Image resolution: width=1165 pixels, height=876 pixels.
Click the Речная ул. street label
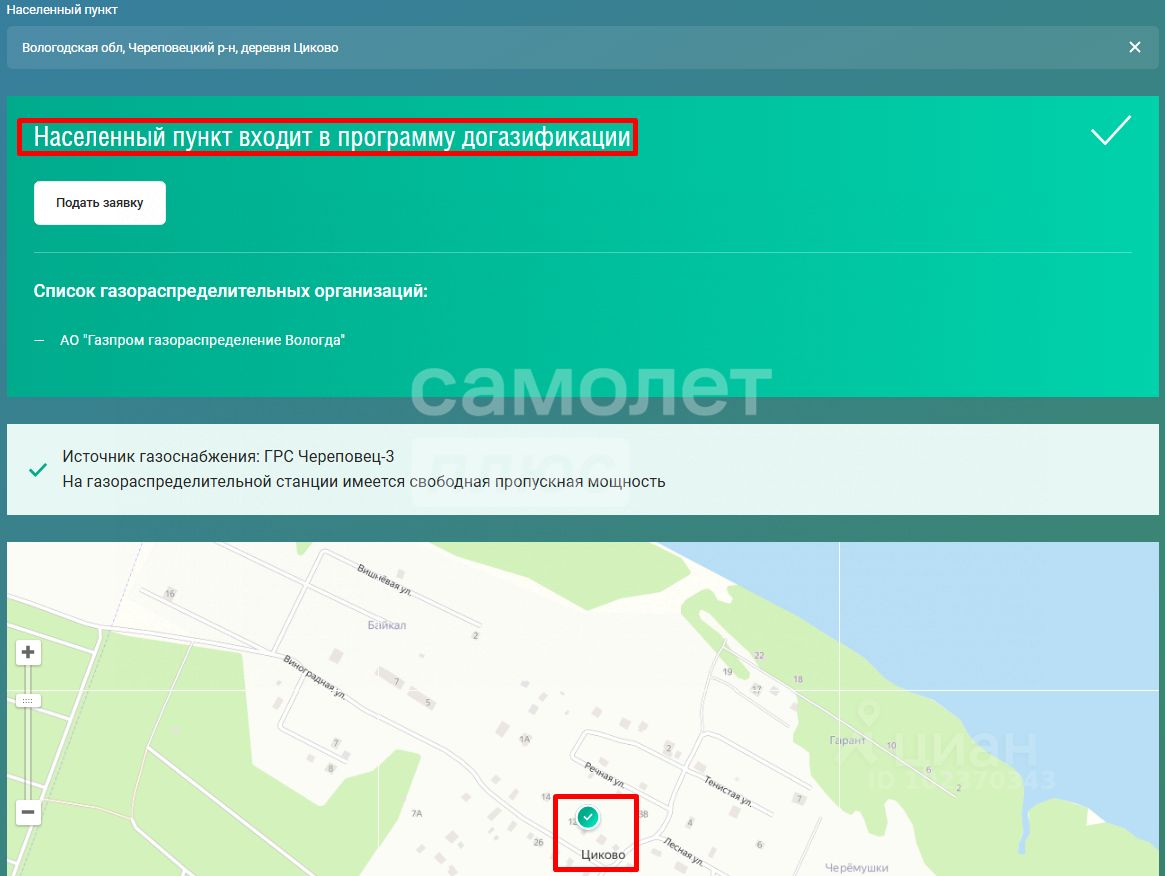[604, 775]
